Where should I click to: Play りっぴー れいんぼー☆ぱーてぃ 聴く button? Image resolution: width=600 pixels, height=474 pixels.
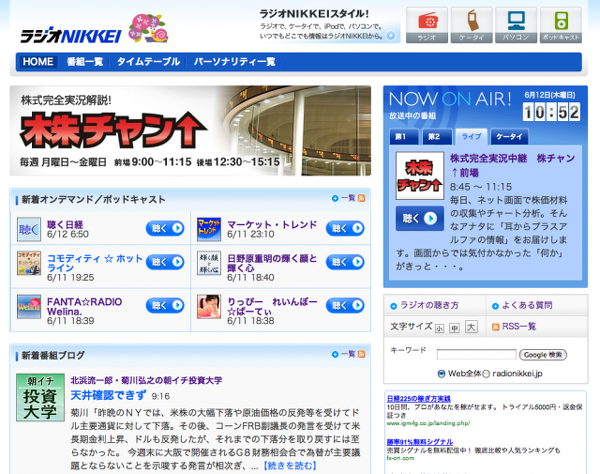tap(345, 305)
